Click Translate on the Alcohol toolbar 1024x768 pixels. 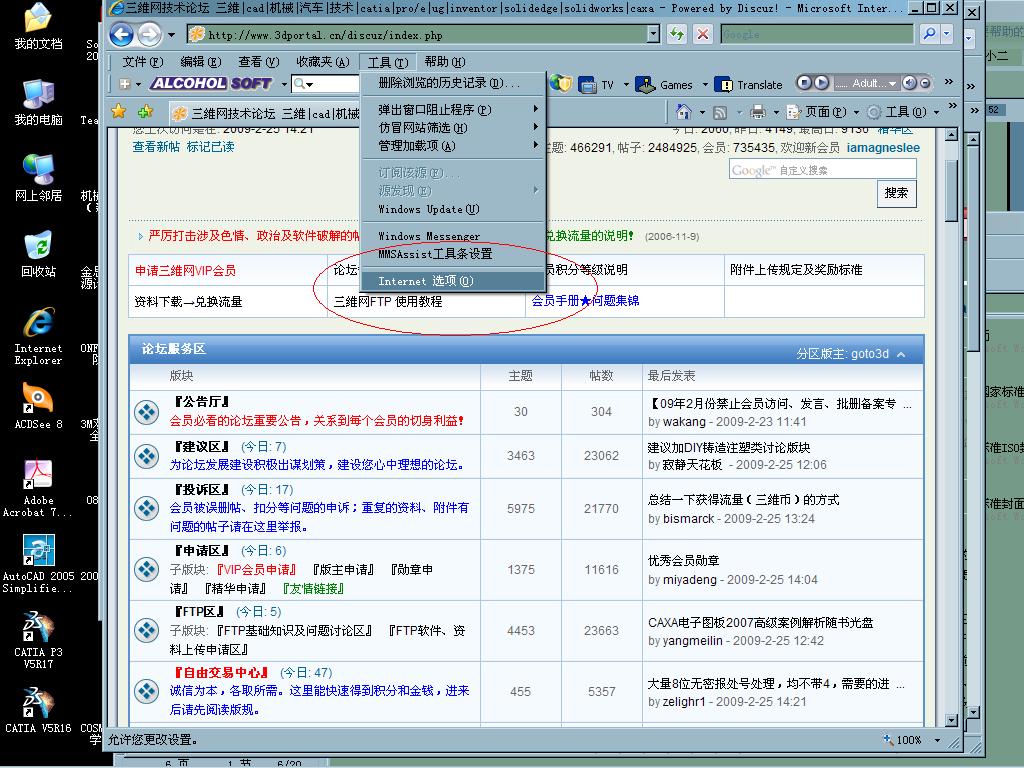[748, 84]
